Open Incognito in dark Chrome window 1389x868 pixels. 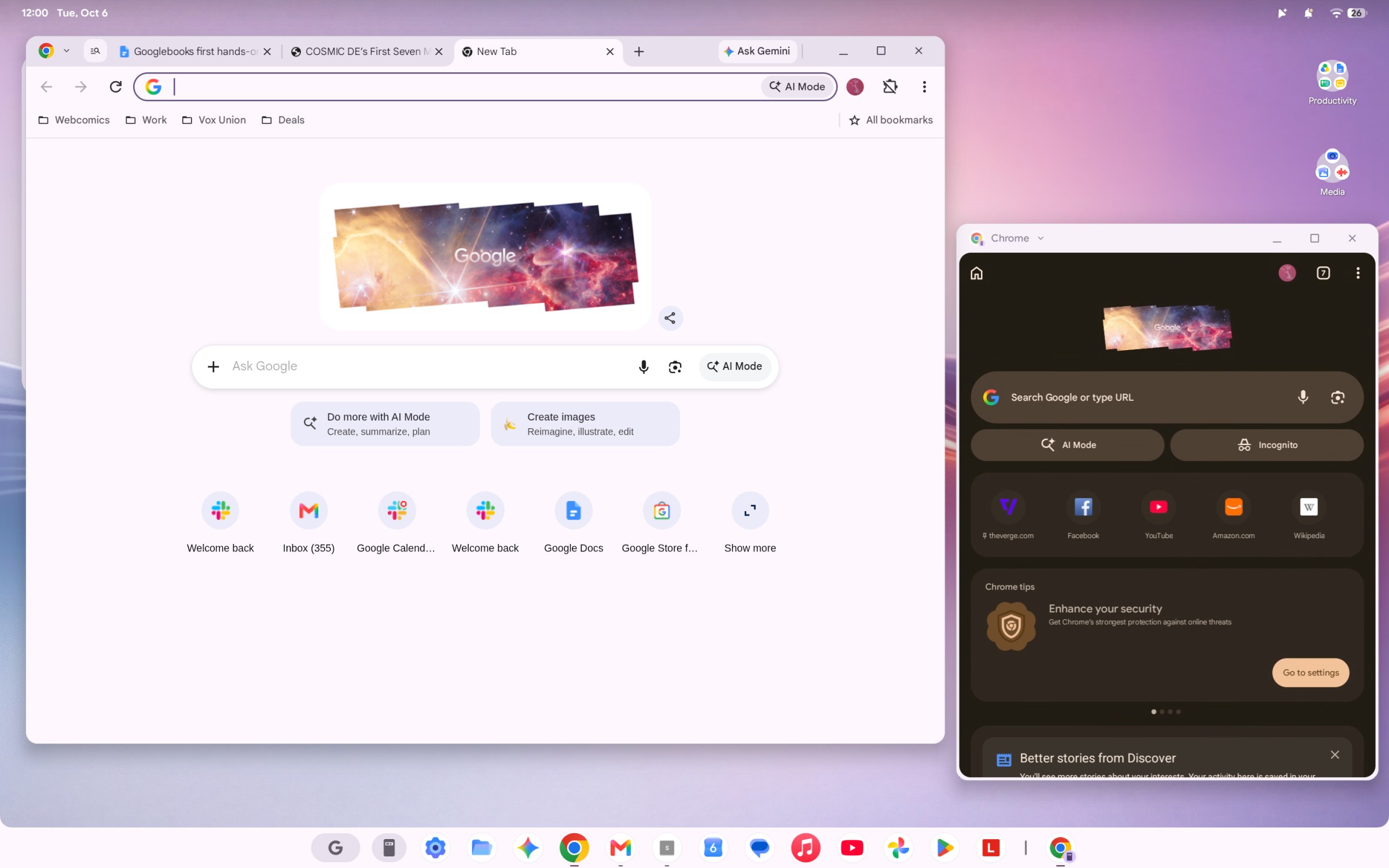(1267, 445)
